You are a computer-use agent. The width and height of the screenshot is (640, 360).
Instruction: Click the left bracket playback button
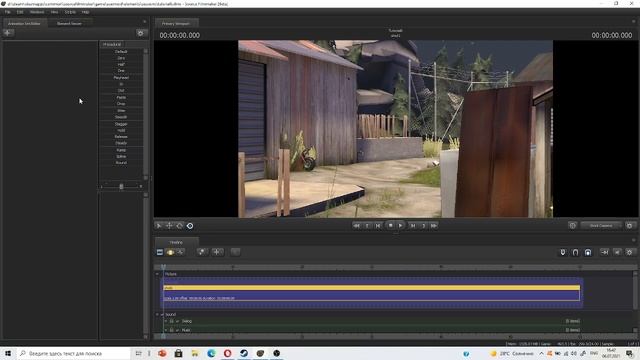point(367,226)
